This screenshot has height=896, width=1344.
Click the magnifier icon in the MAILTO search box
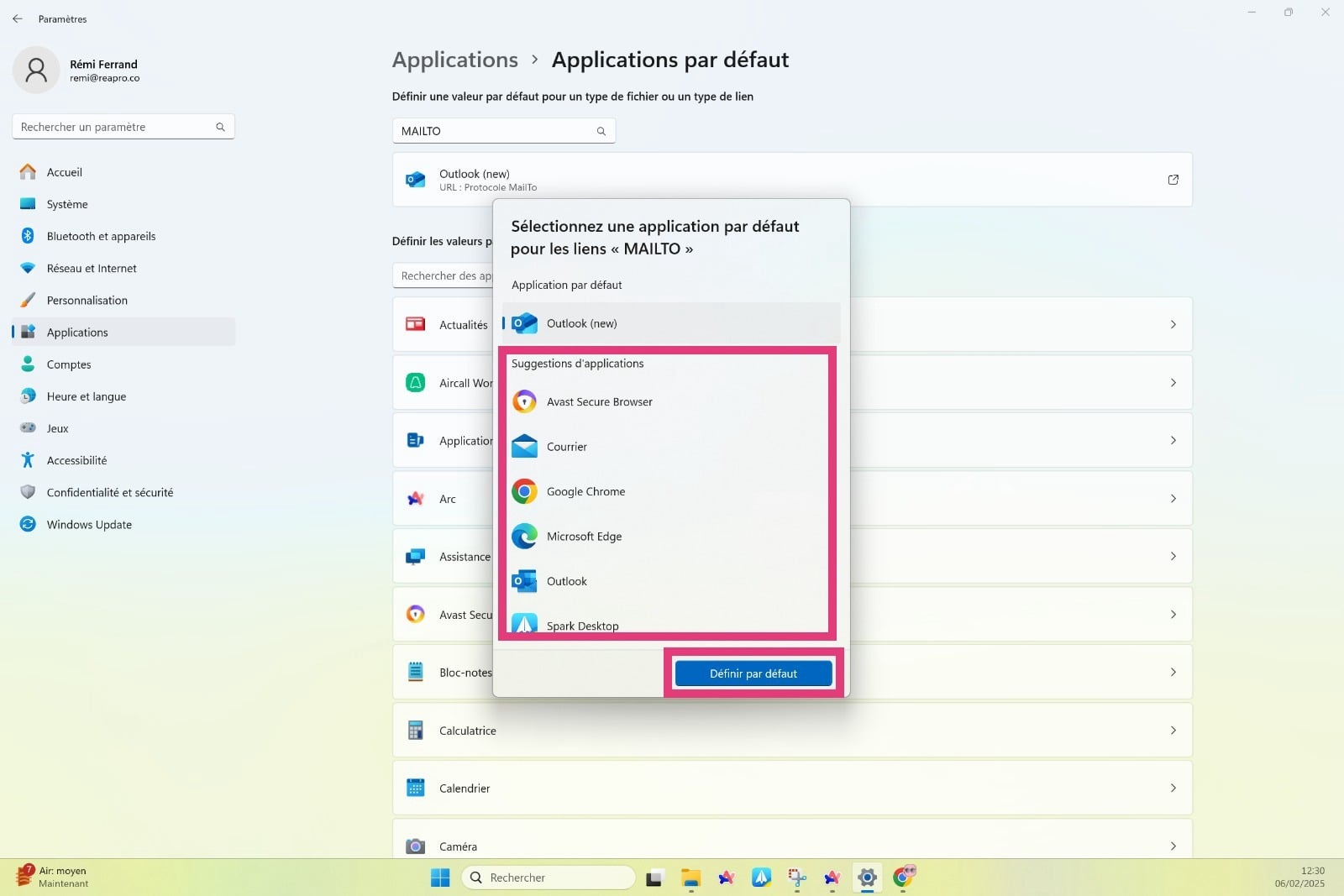coord(601,131)
